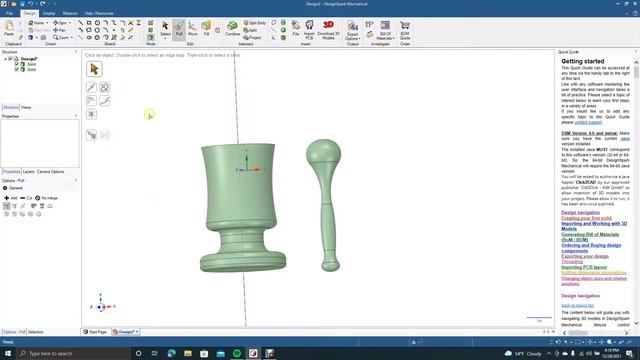640x360 pixels.
Task: Collapse the Design2 tree node
Action: pyautogui.click(x=5, y=59)
